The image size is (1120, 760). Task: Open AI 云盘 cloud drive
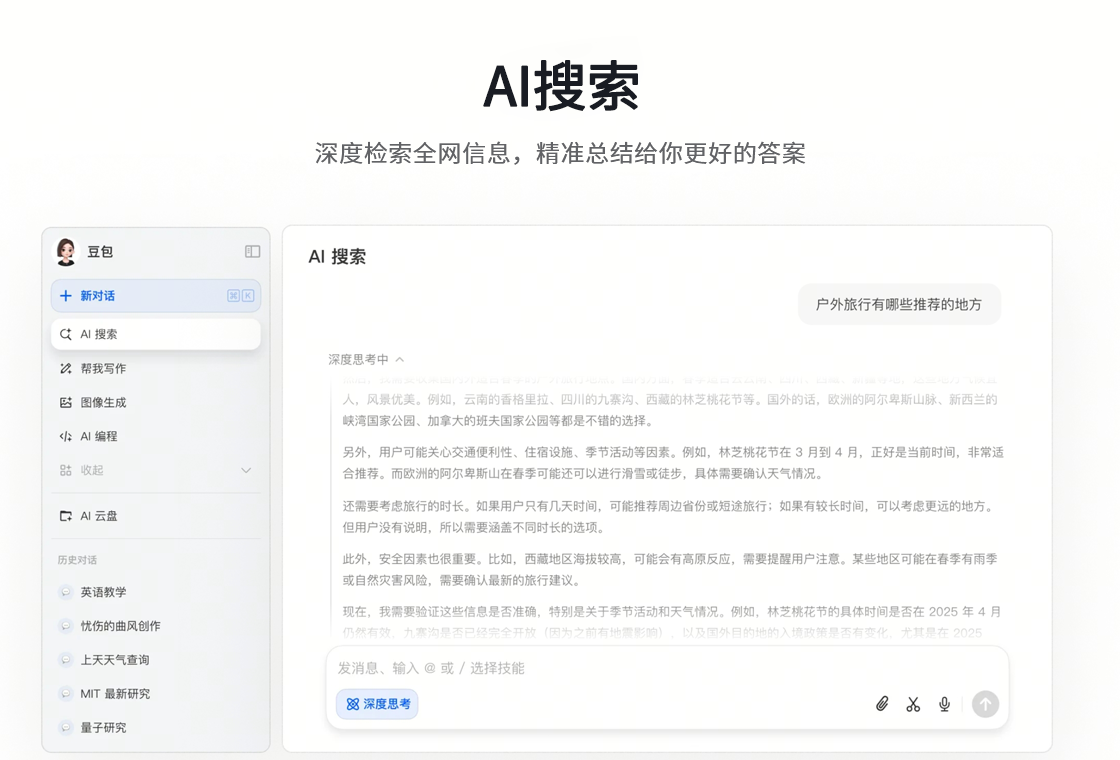[x=99, y=516]
